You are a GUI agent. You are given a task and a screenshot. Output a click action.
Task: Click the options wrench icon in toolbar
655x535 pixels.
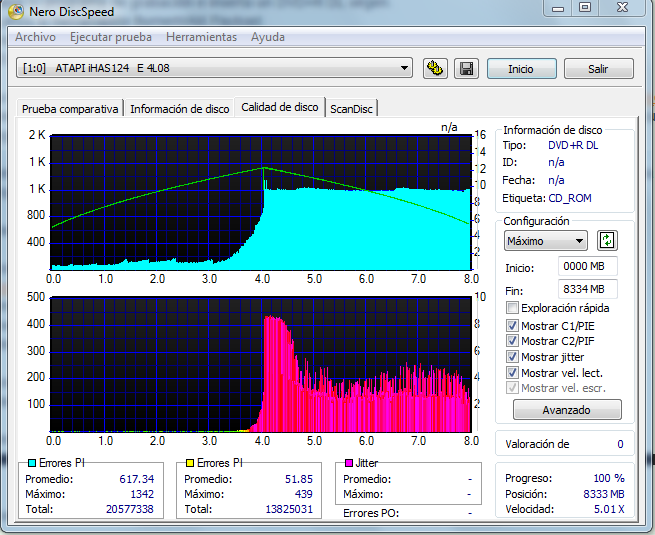click(435, 69)
